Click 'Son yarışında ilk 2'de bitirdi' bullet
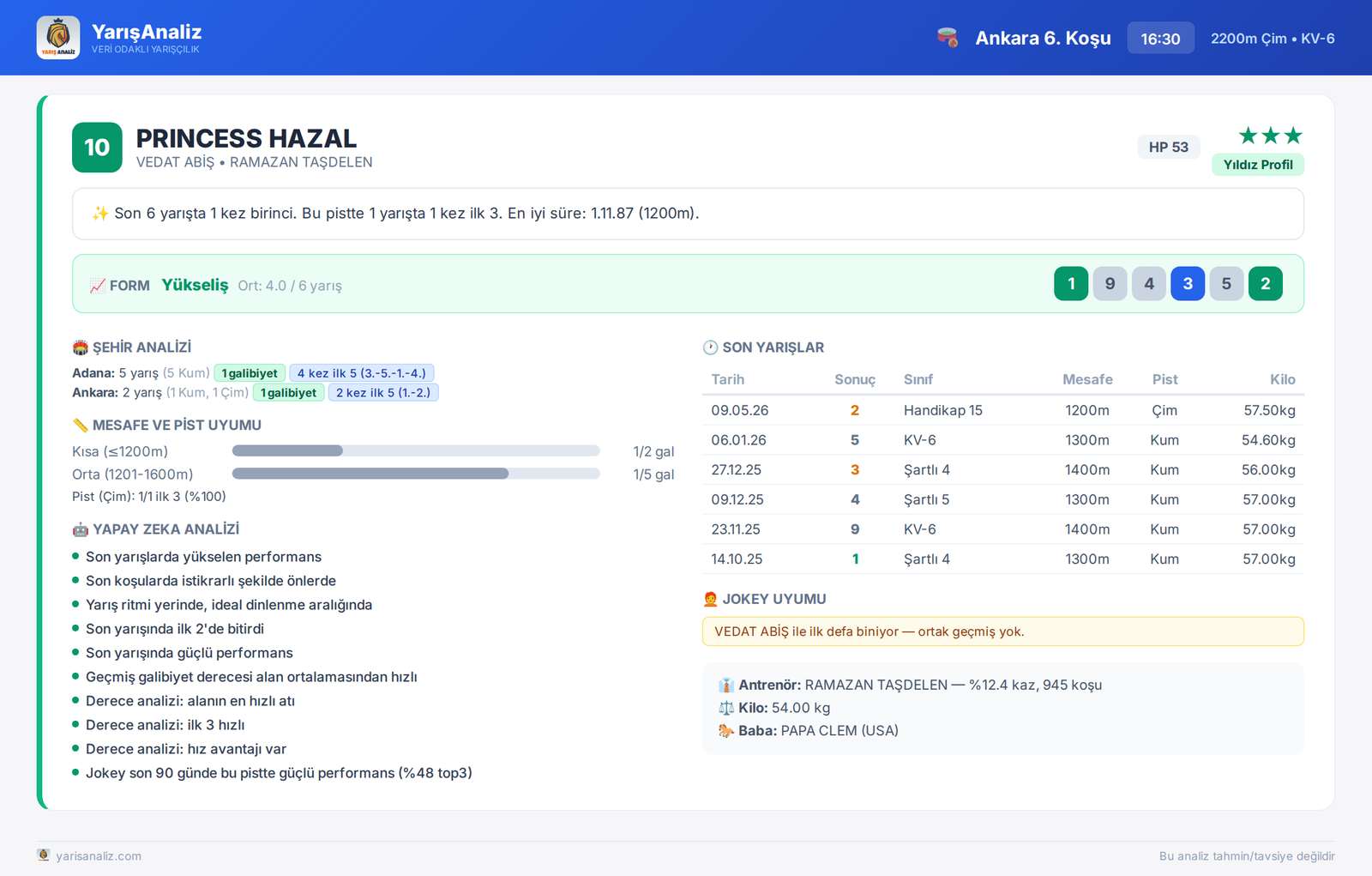Image resolution: width=1372 pixels, height=876 pixels. pos(175,629)
